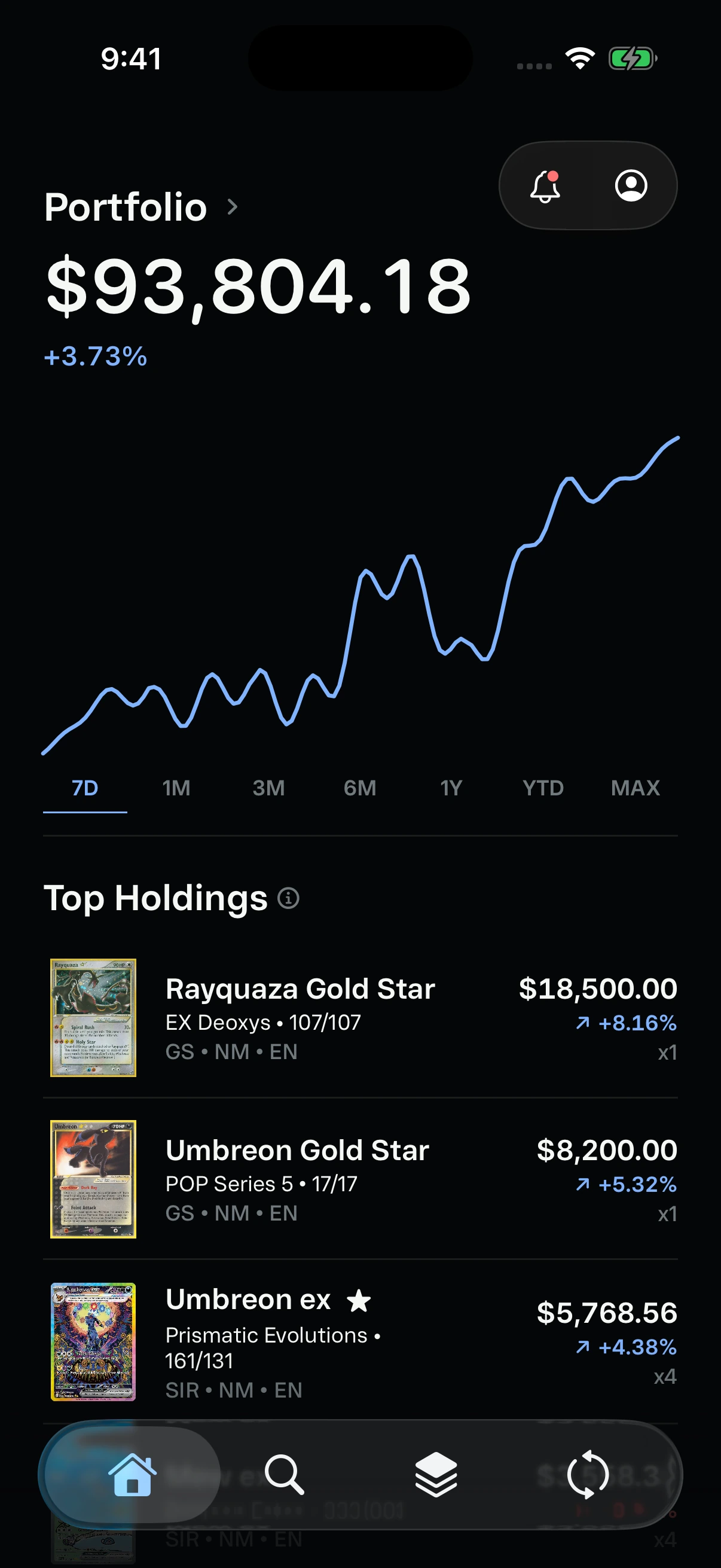The height and width of the screenshot is (1568, 721).
Task: Choose the 1Y time range
Action: coord(451,788)
